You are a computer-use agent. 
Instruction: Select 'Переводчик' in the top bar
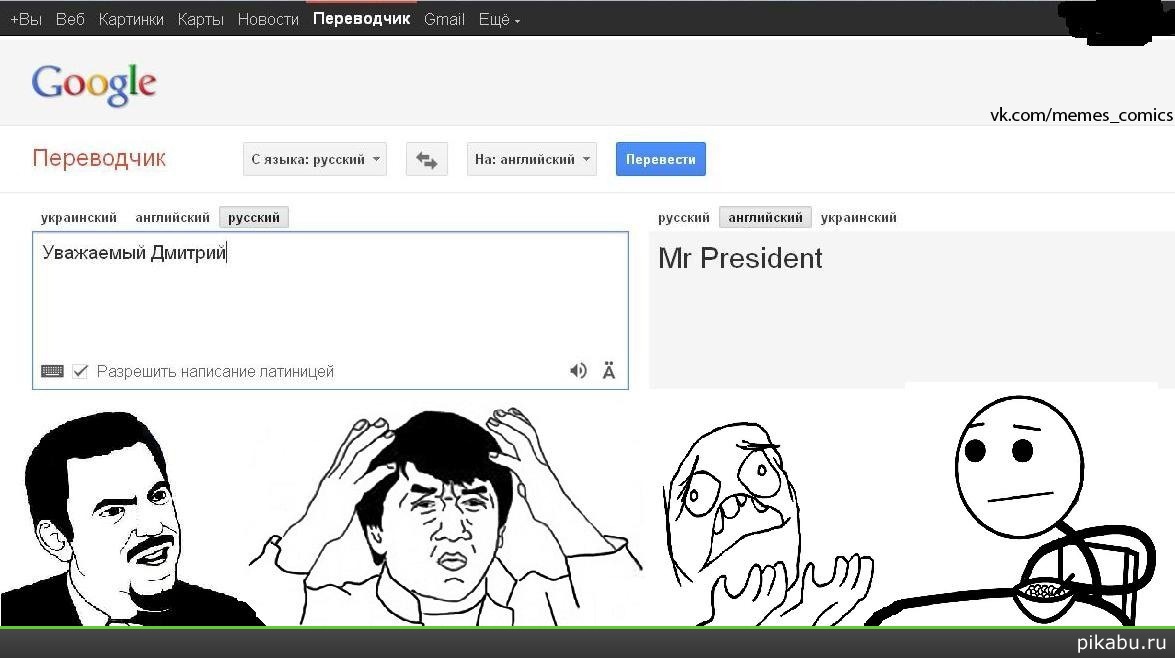click(361, 19)
